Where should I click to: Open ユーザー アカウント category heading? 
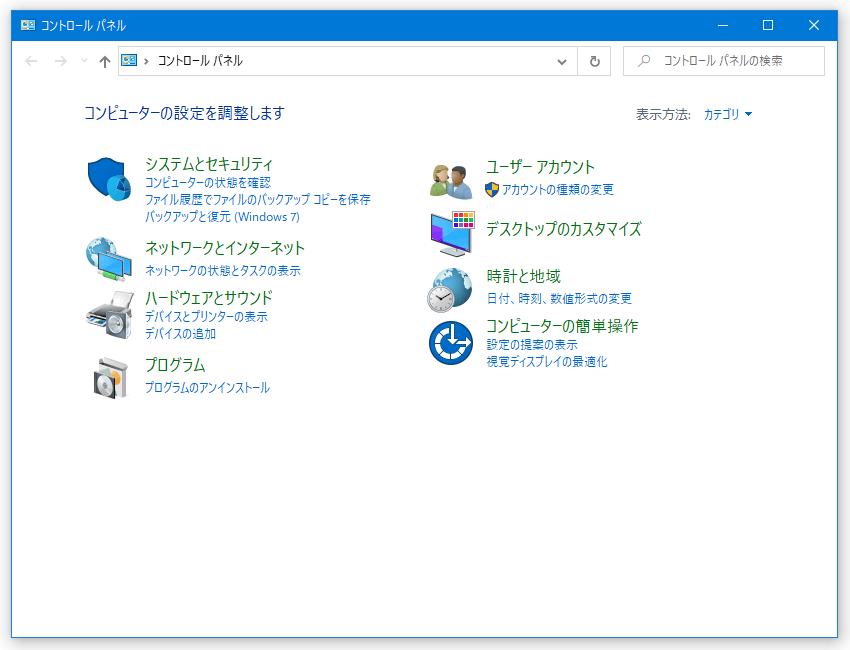click(x=540, y=167)
